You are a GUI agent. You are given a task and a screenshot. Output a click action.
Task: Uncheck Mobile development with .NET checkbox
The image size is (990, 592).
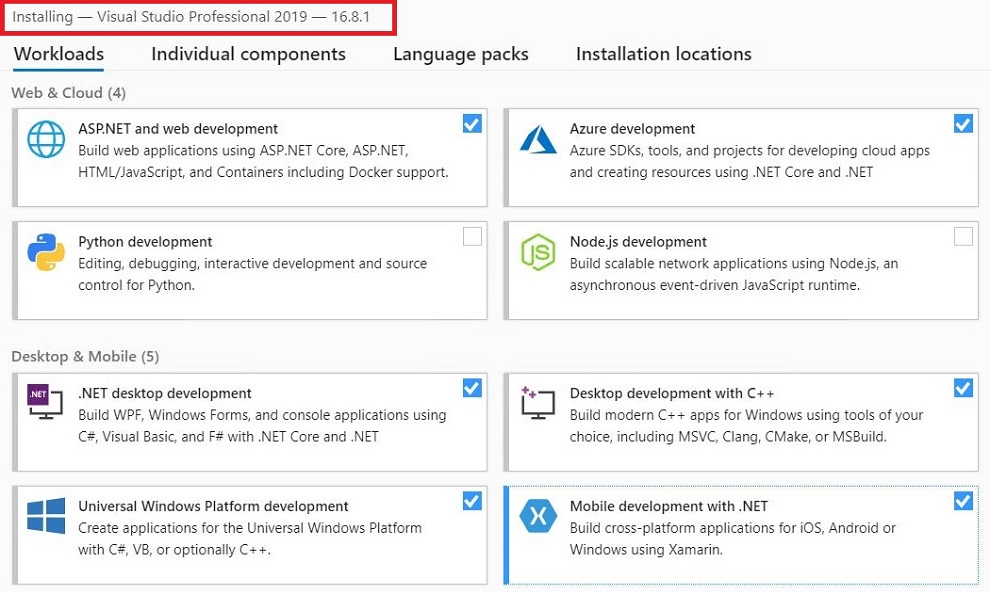(963, 501)
